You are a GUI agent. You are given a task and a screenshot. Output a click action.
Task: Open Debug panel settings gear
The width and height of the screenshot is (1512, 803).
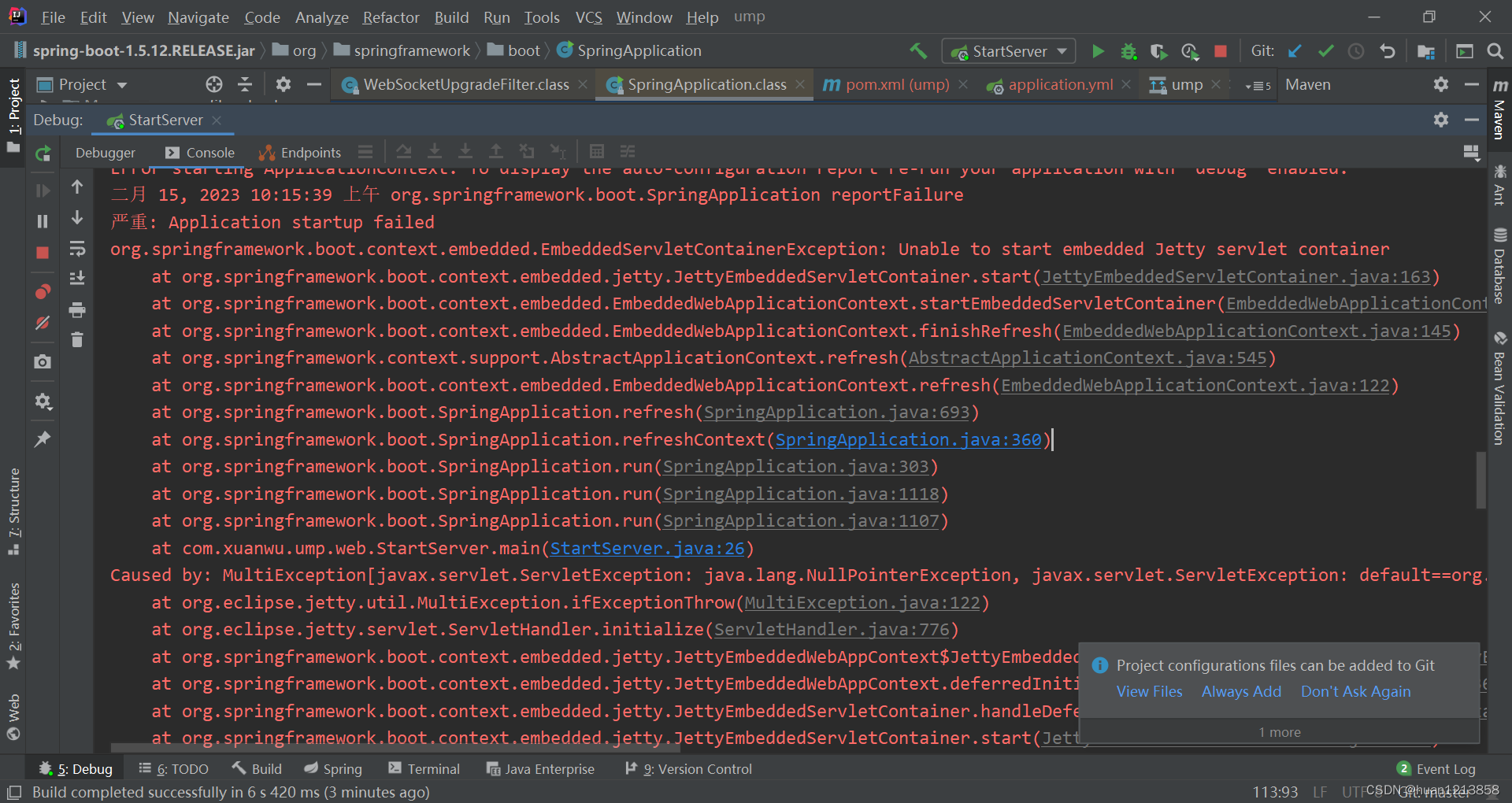click(x=1441, y=120)
